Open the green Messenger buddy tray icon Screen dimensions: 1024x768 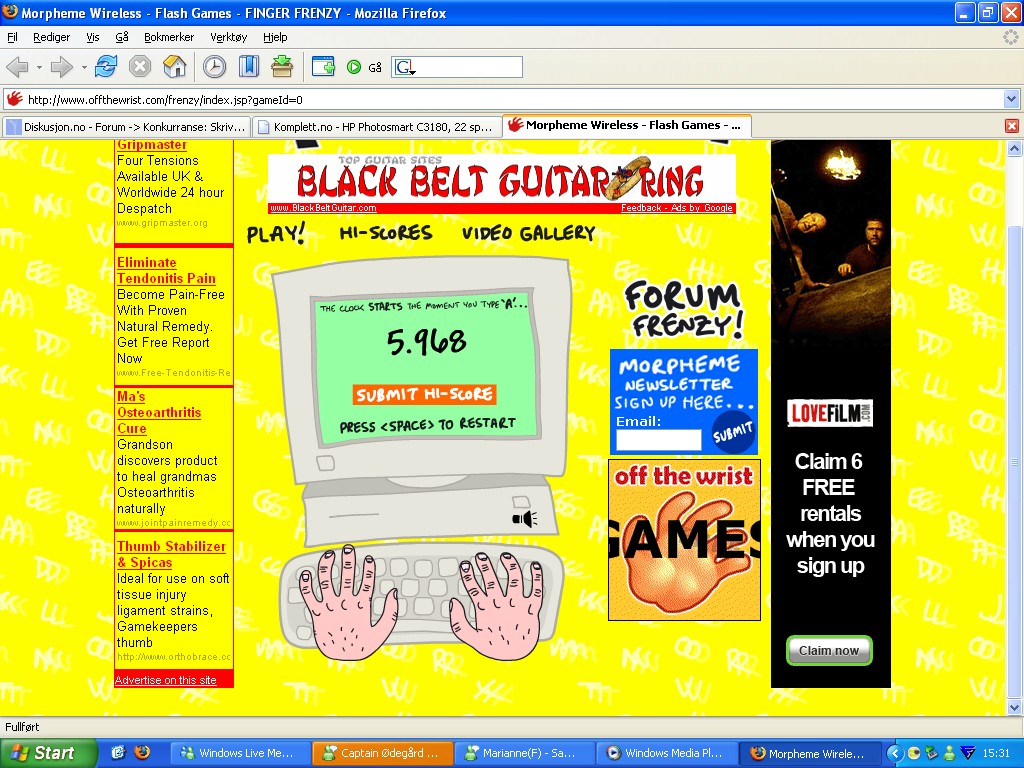950,753
